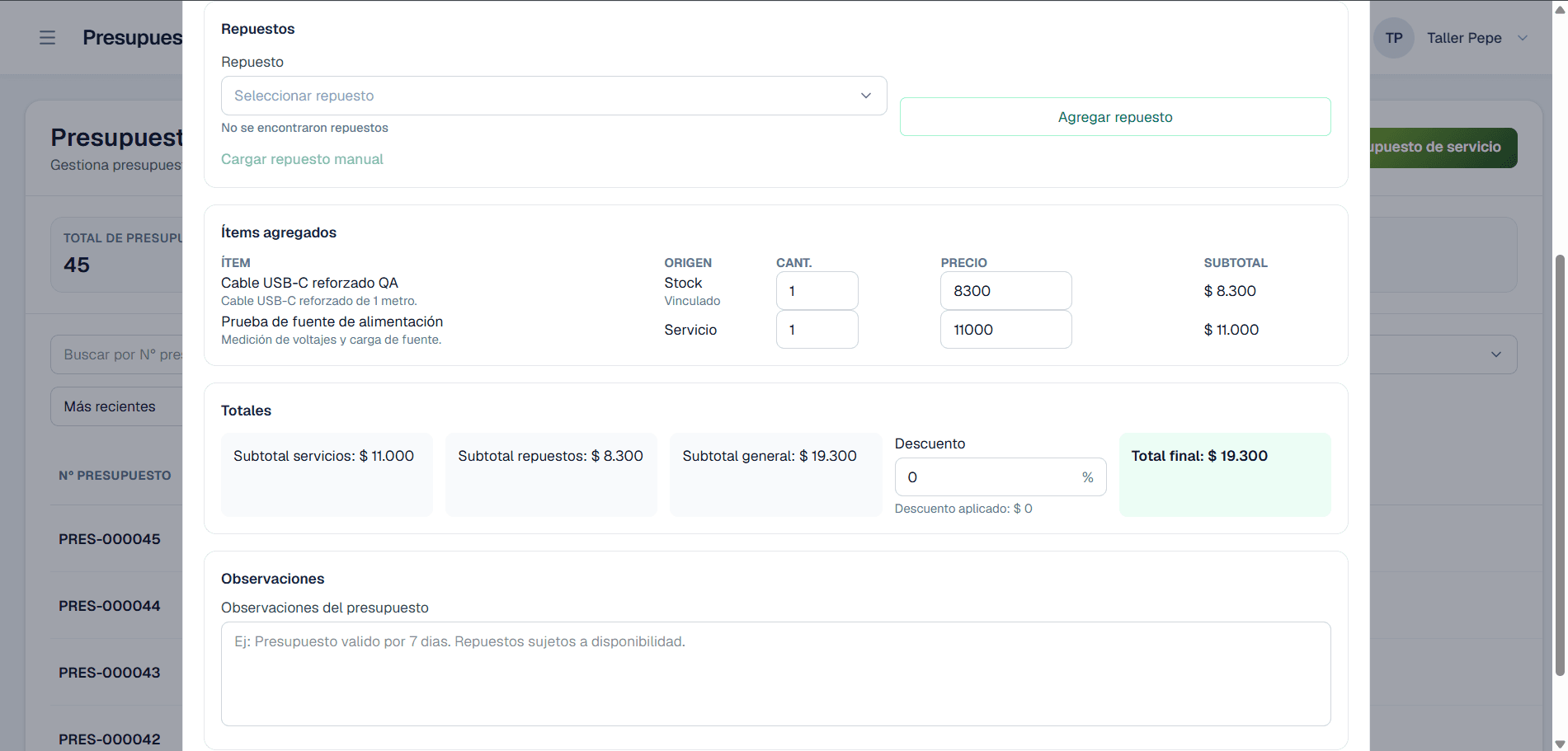Open the Seleccionar repuesto dropdown
Image resolution: width=1568 pixels, height=751 pixels.
pyautogui.click(x=553, y=96)
